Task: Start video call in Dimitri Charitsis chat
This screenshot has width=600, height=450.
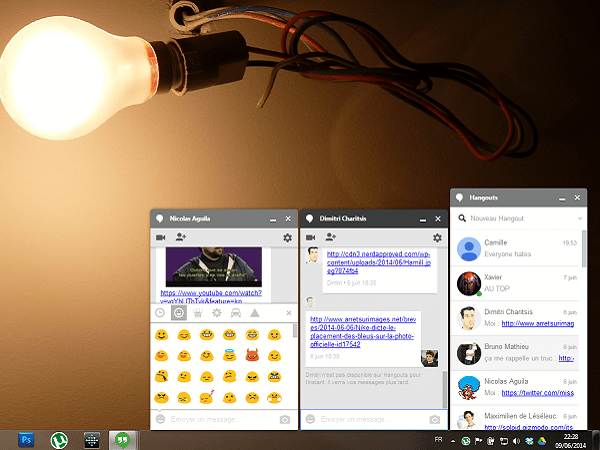Action: pos(311,238)
